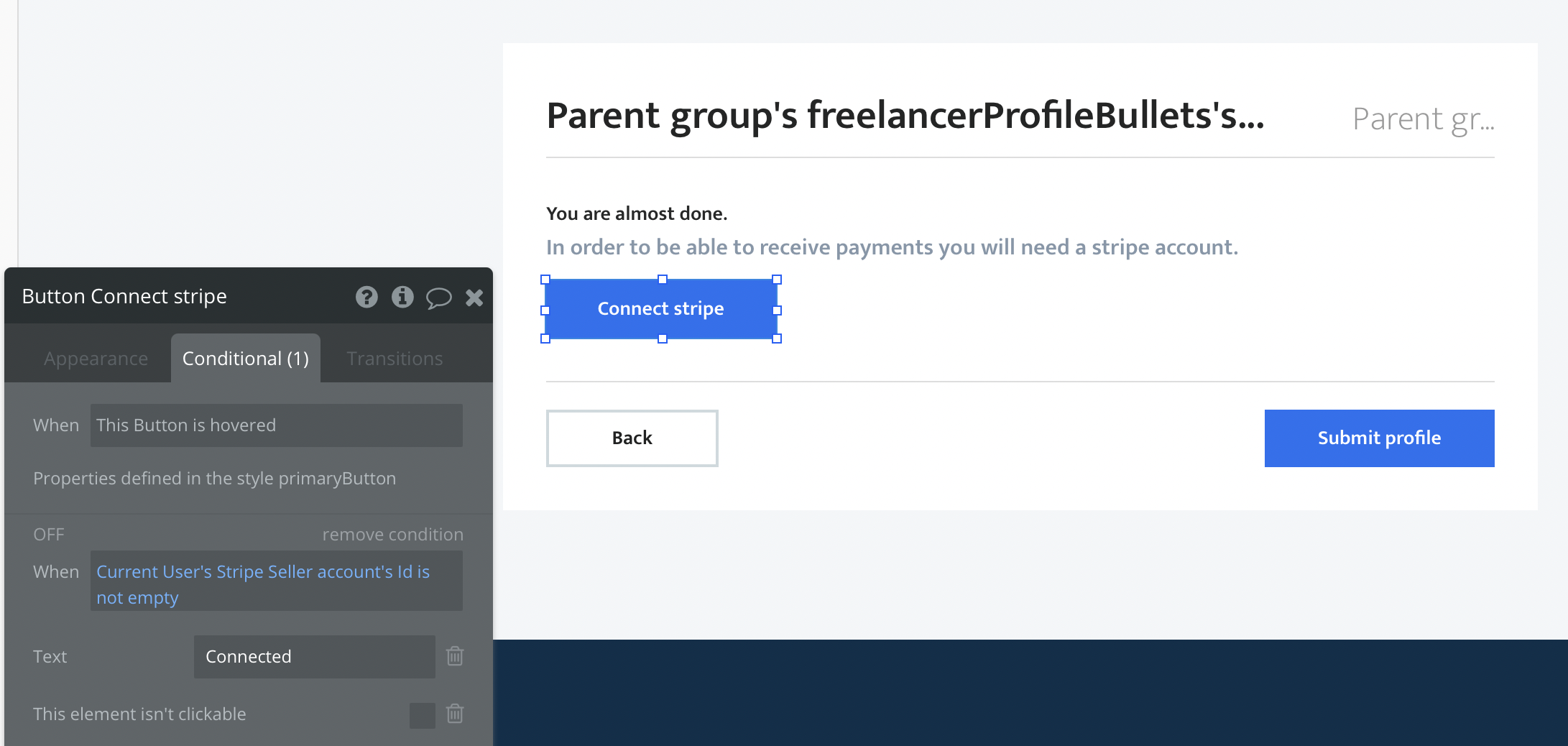This screenshot has width=1568, height=746.
Task: Click the info icon in panel header
Action: tap(402, 297)
